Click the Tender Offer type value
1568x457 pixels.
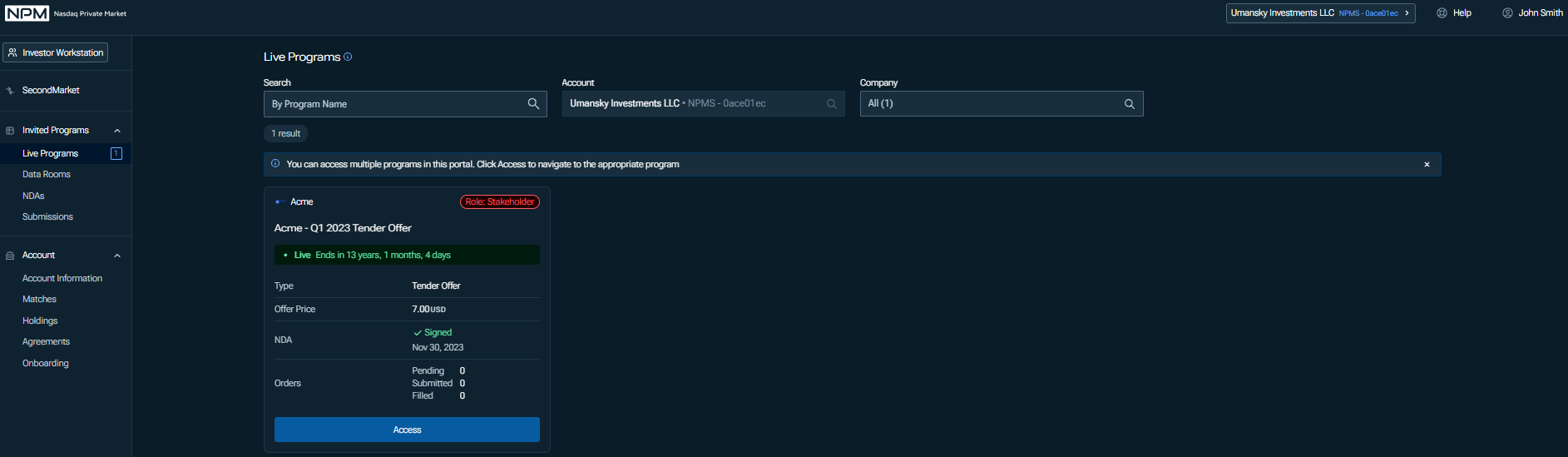(436, 286)
